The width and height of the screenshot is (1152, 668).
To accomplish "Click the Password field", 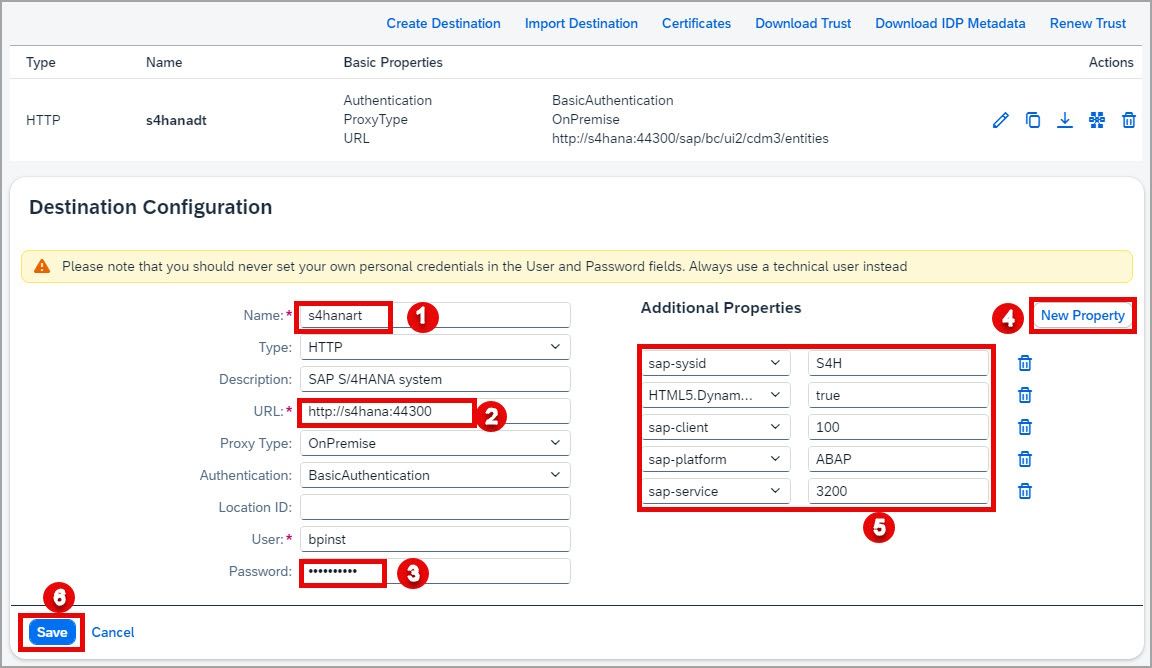I will (435, 571).
